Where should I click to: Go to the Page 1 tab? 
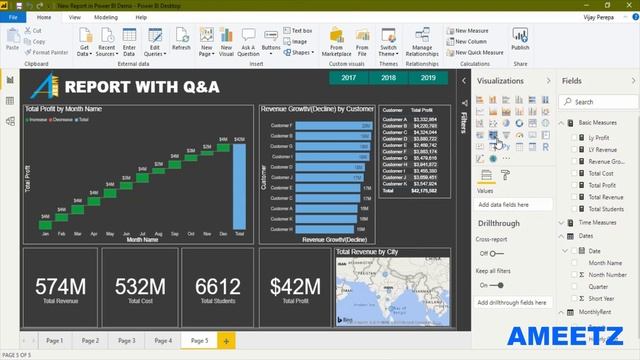pos(54,340)
